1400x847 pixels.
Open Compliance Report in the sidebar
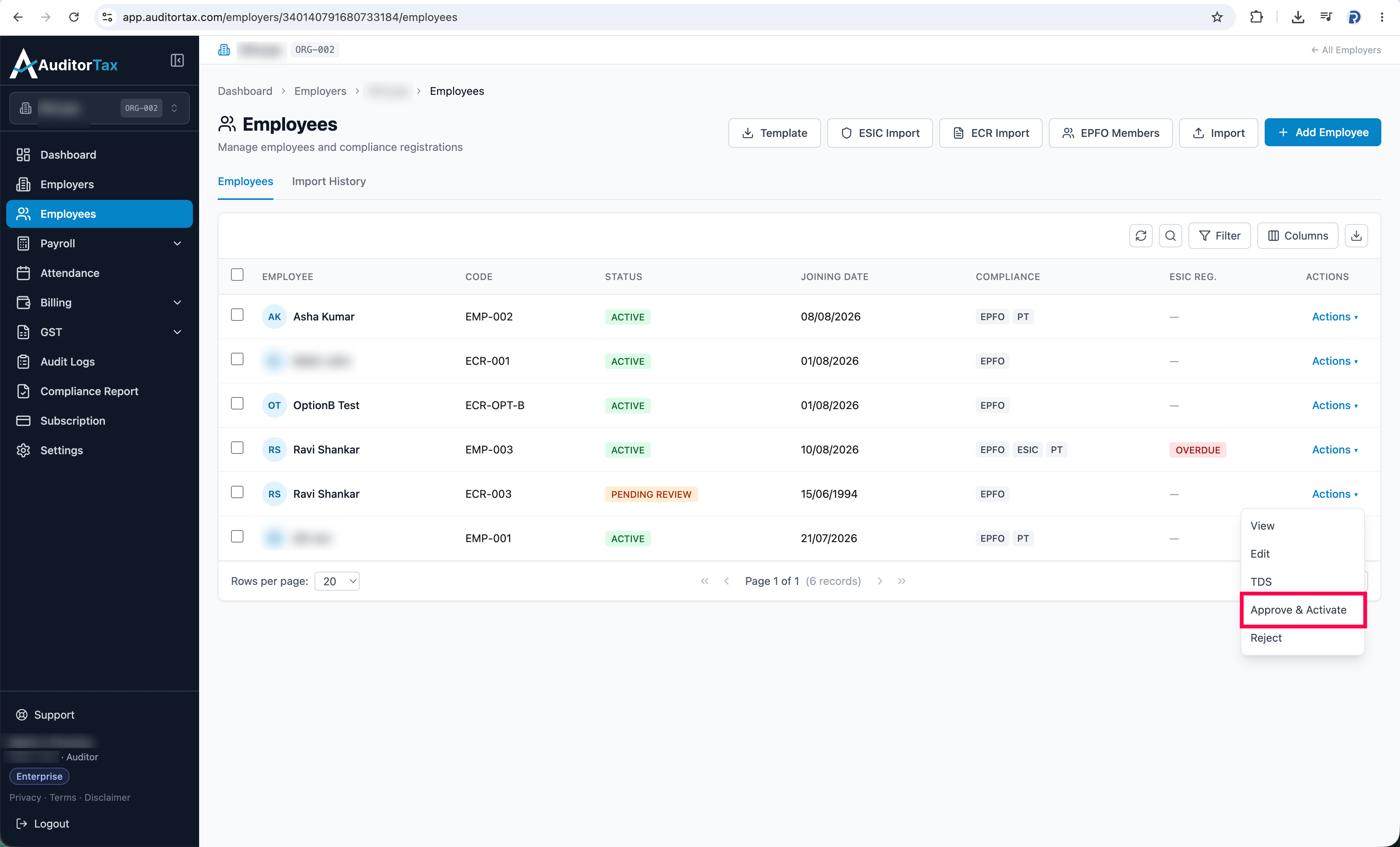click(100, 391)
